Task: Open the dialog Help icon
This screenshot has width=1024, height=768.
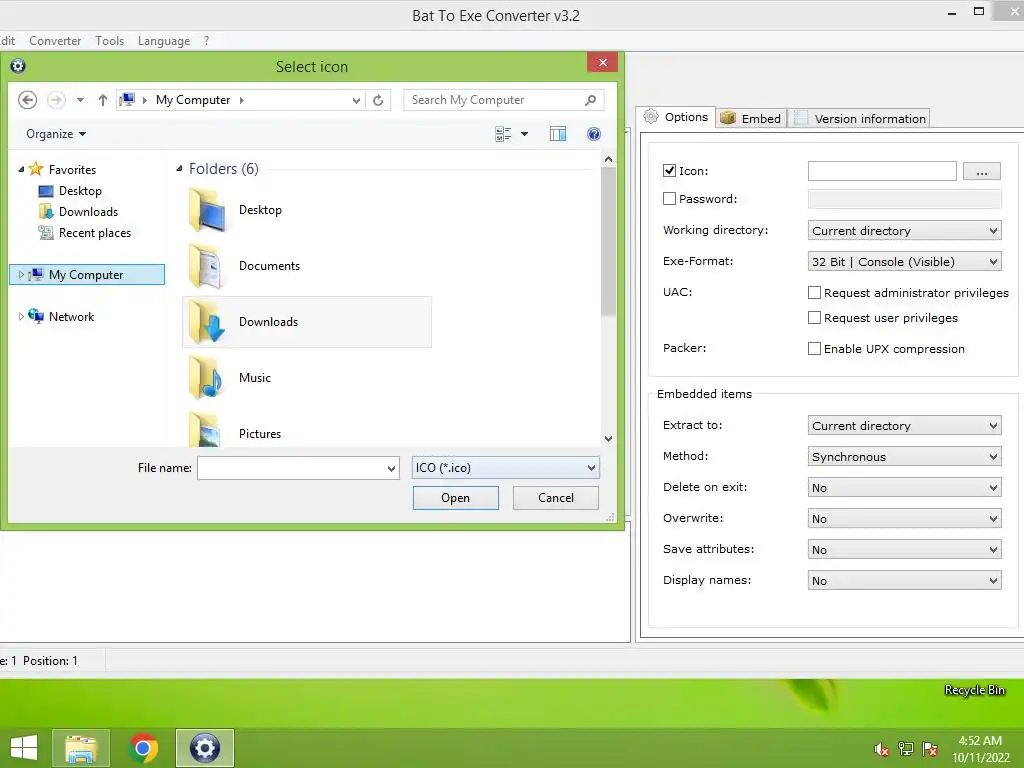Action: [x=594, y=134]
